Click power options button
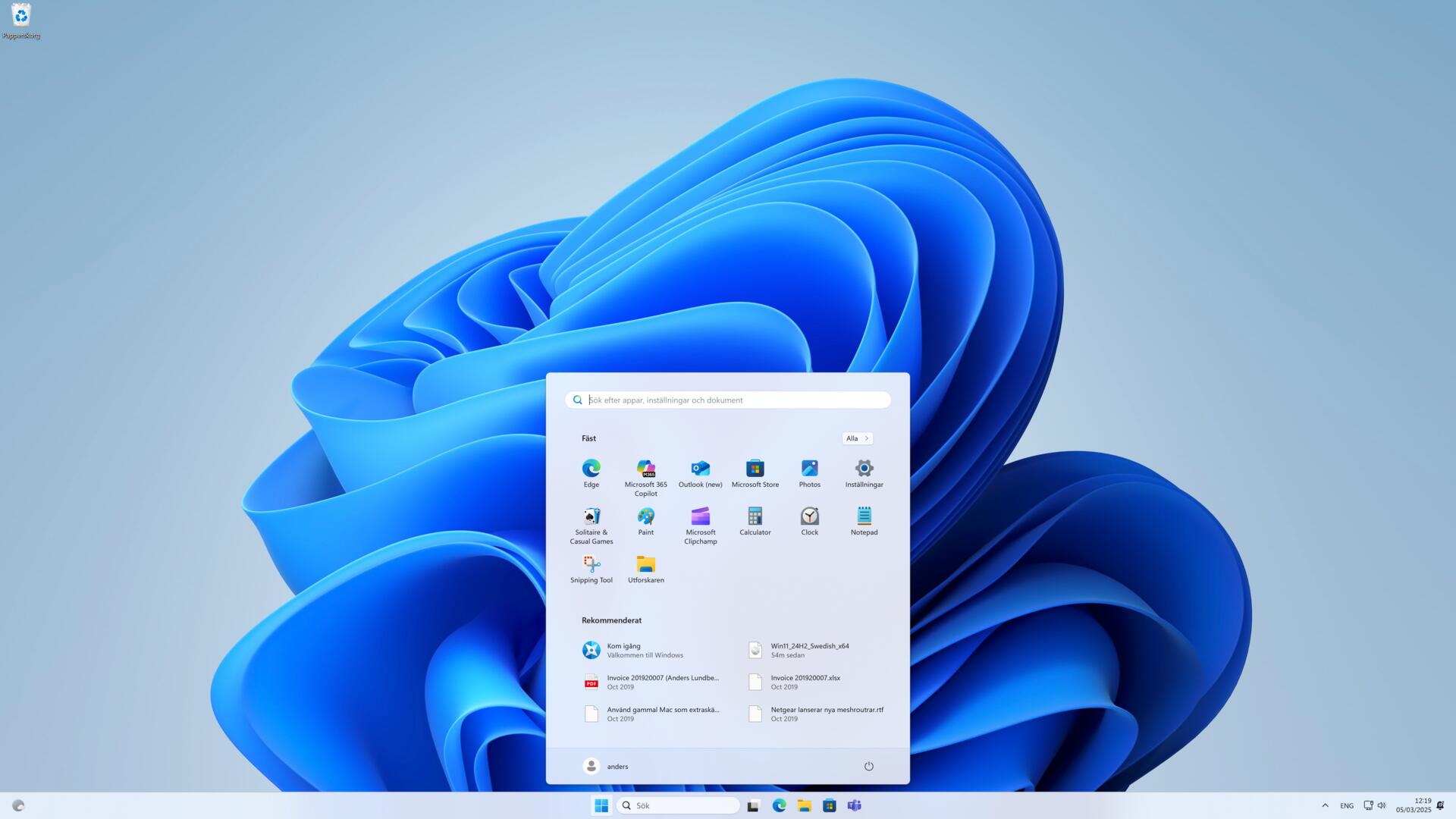Image resolution: width=1456 pixels, height=819 pixels. coord(867,766)
